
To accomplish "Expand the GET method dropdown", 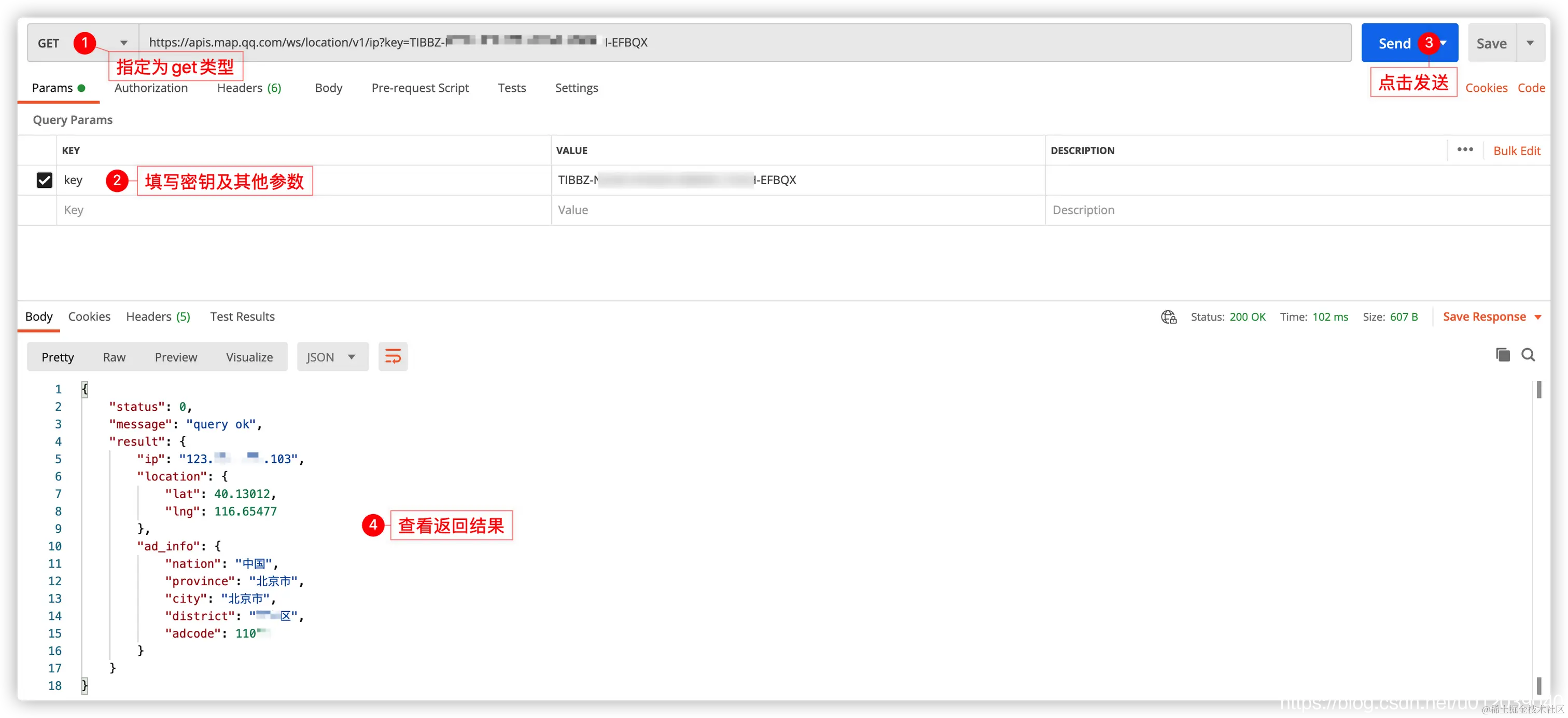I will pyautogui.click(x=123, y=43).
